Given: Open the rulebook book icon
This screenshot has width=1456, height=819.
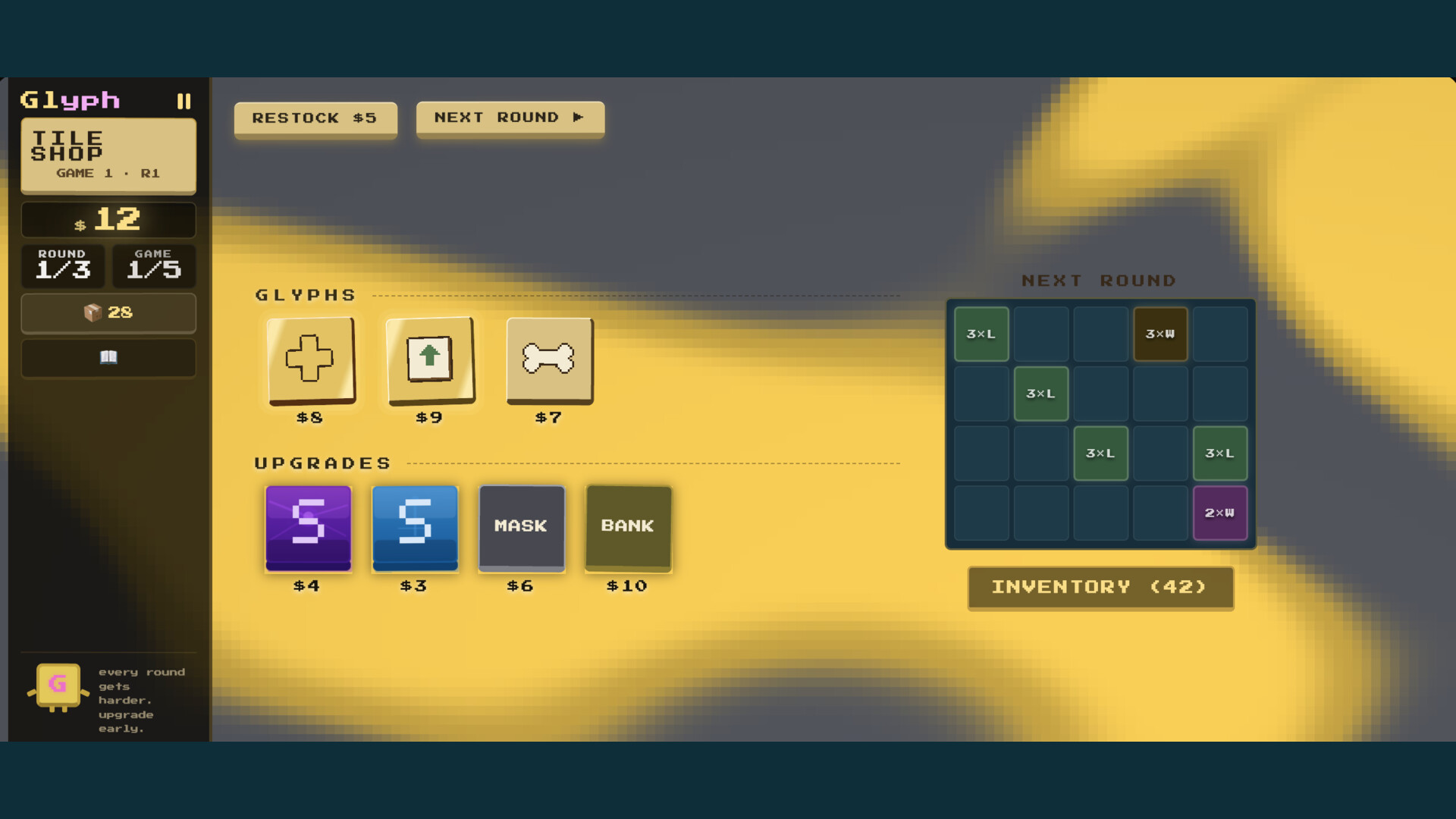Looking at the screenshot, I should [x=108, y=357].
